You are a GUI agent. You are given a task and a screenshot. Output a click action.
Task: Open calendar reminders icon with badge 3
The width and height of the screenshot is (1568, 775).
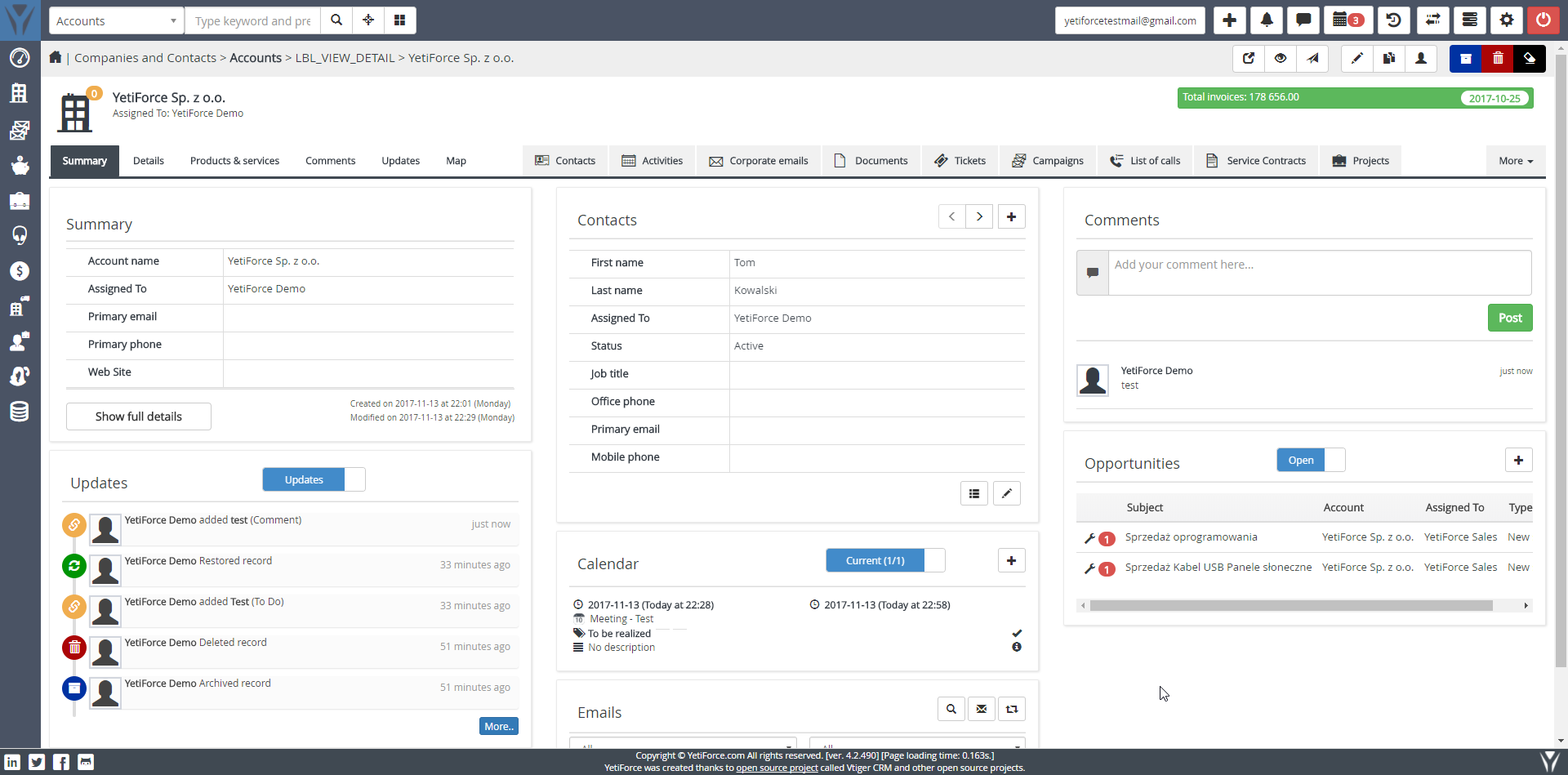pos(1347,20)
